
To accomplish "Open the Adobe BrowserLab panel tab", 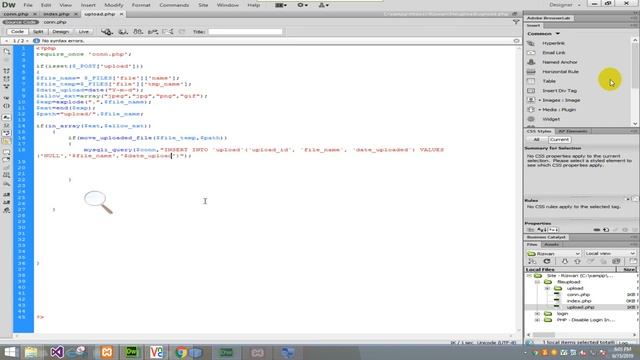I will (548, 18).
